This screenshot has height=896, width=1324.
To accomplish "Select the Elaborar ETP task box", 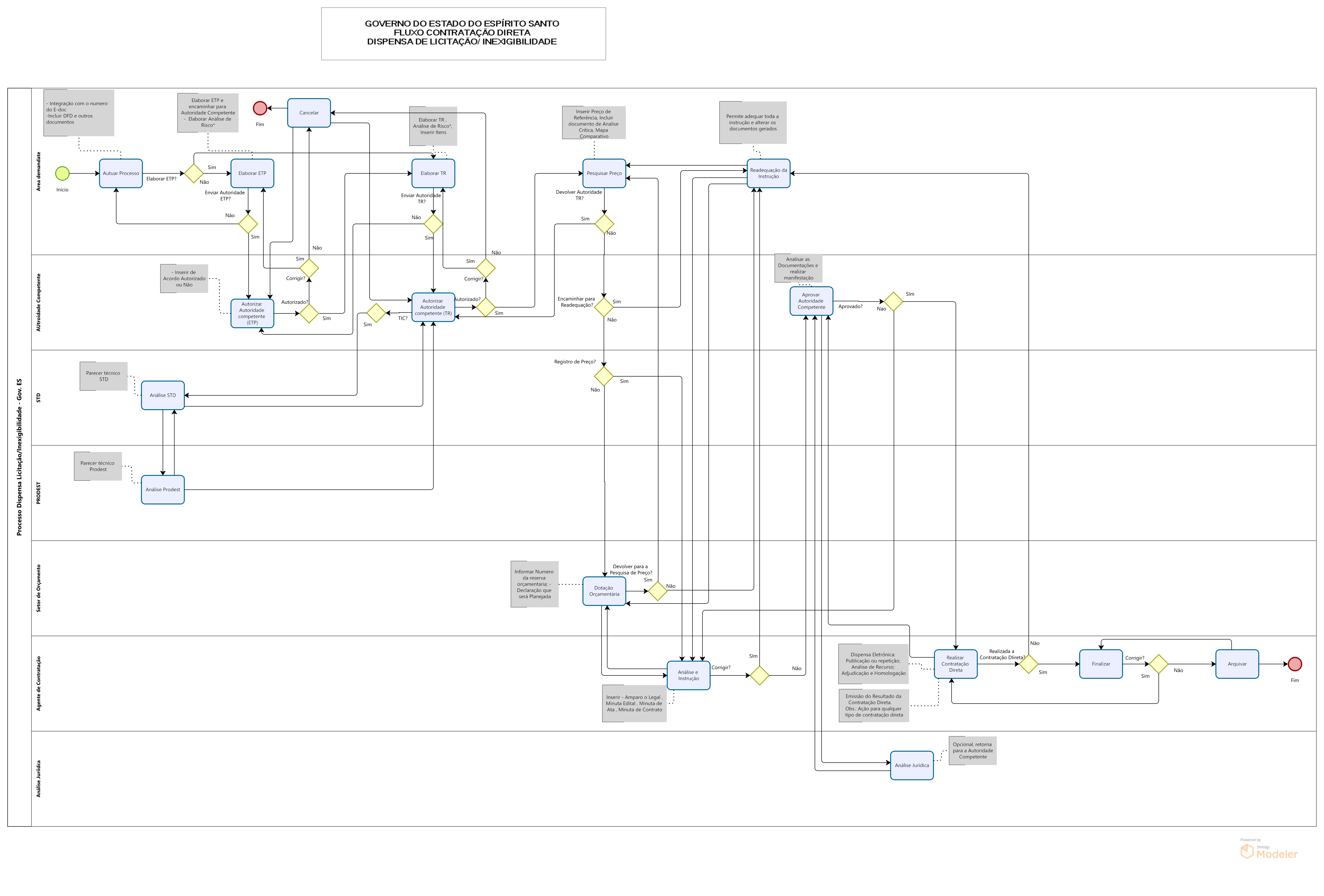I will 252,173.
